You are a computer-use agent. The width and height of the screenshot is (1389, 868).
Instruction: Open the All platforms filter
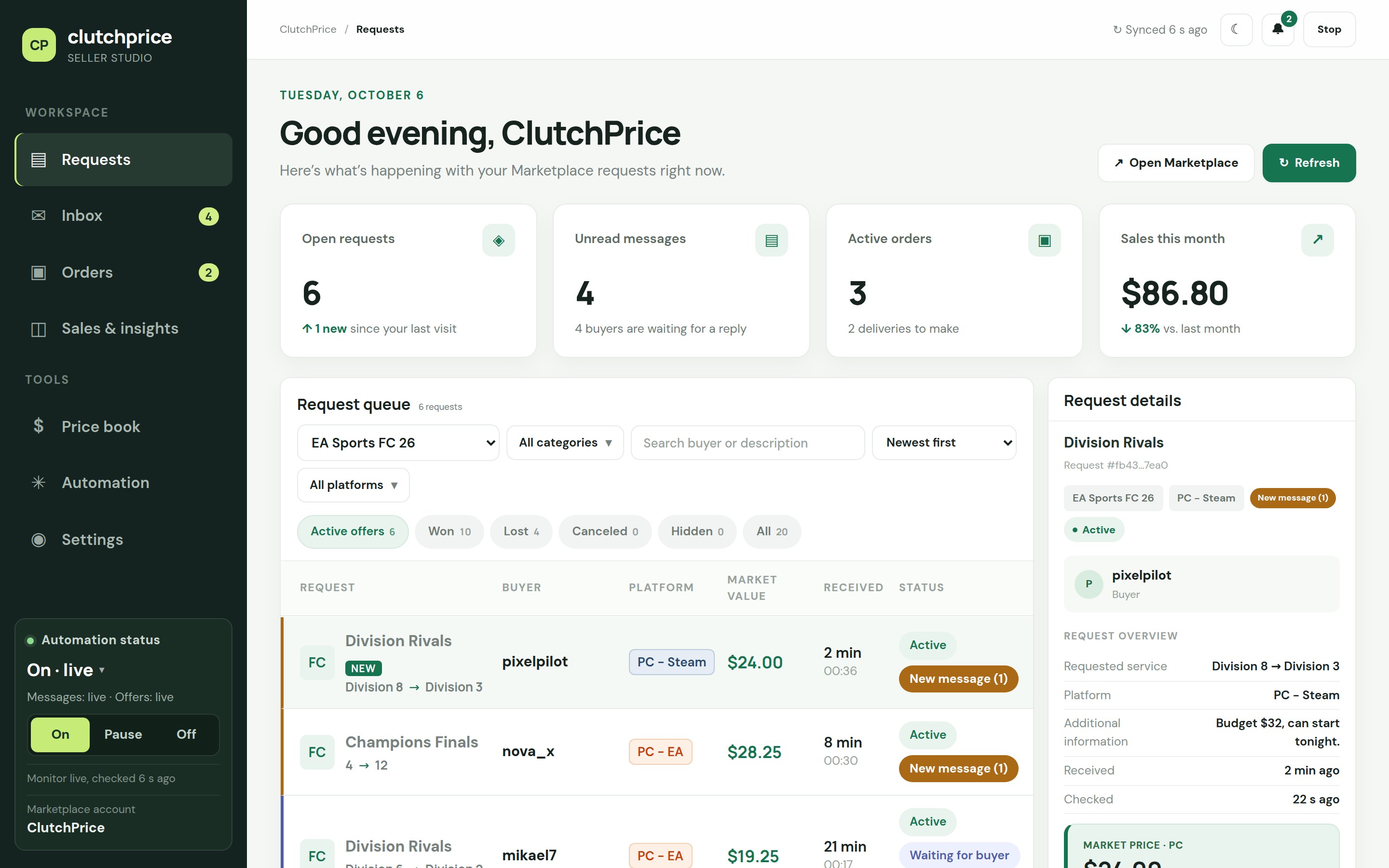pyautogui.click(x=353, y=485)
